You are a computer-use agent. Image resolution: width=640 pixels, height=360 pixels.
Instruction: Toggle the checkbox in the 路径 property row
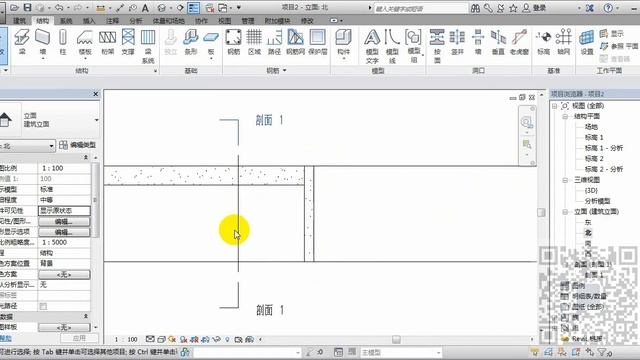[x=43, y=306]
